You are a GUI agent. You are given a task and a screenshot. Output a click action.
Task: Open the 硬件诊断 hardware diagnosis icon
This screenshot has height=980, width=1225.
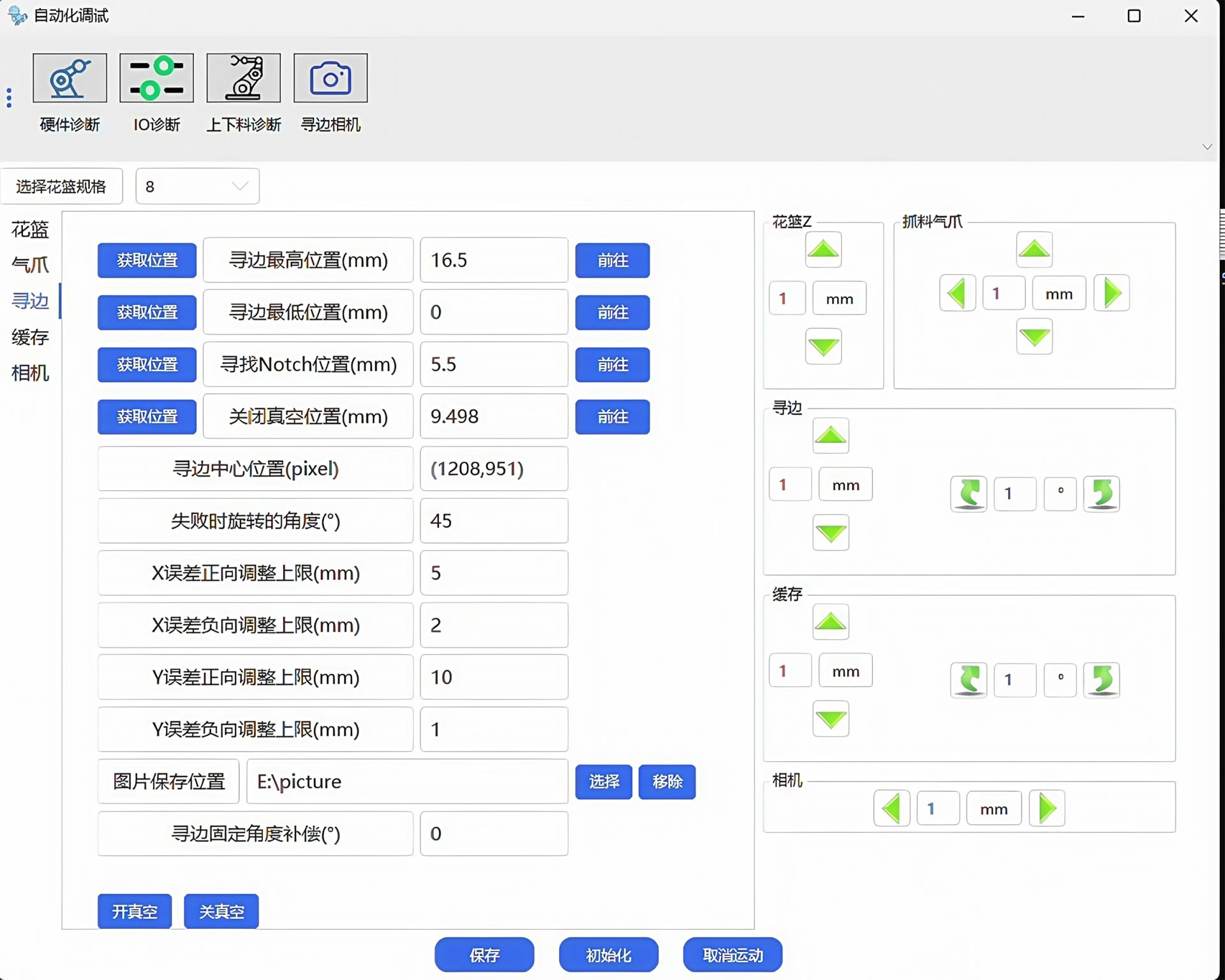(x=70, y=78)
